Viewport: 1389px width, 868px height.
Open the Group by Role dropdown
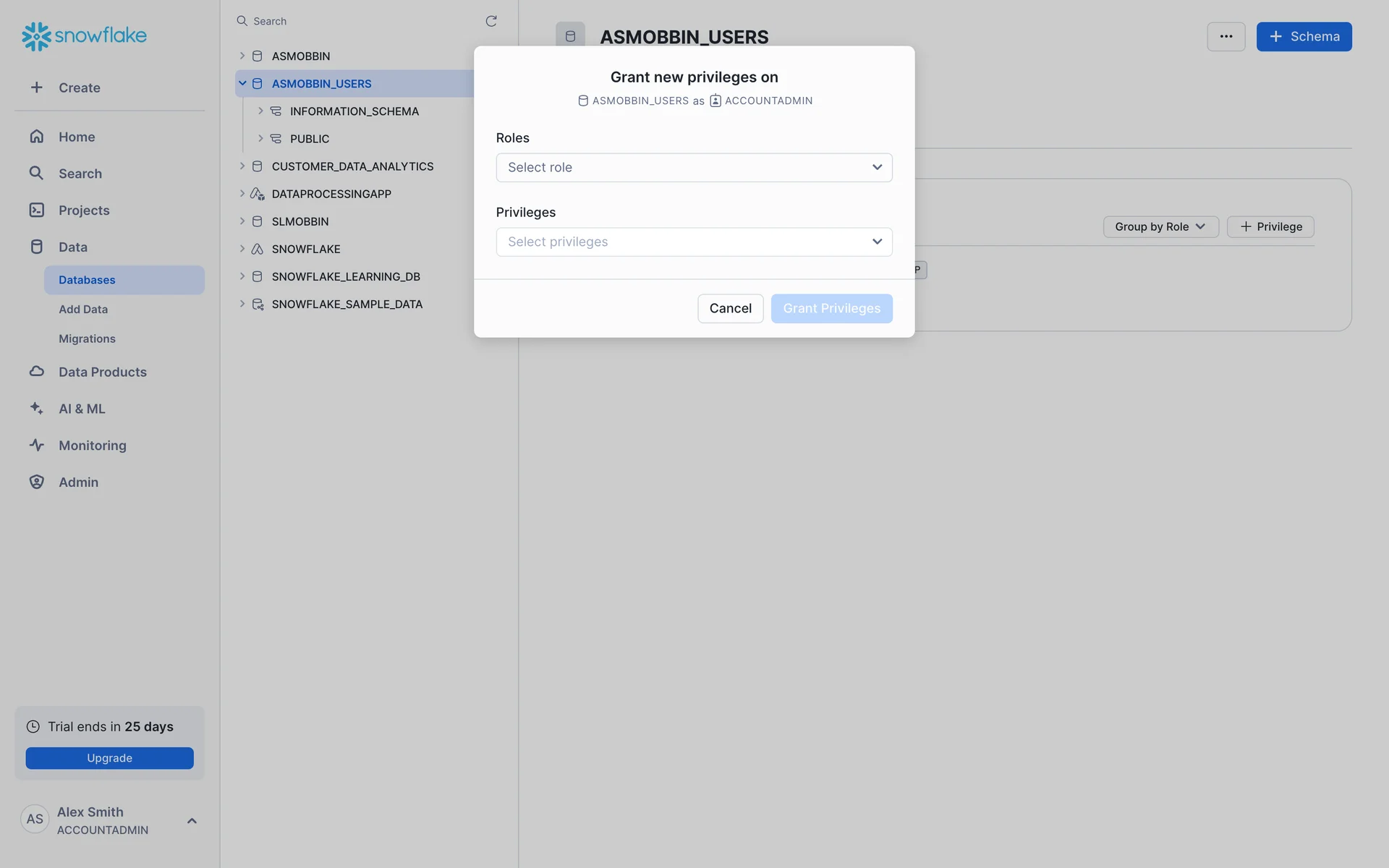pyautogui.click(x=1160, y=226)
